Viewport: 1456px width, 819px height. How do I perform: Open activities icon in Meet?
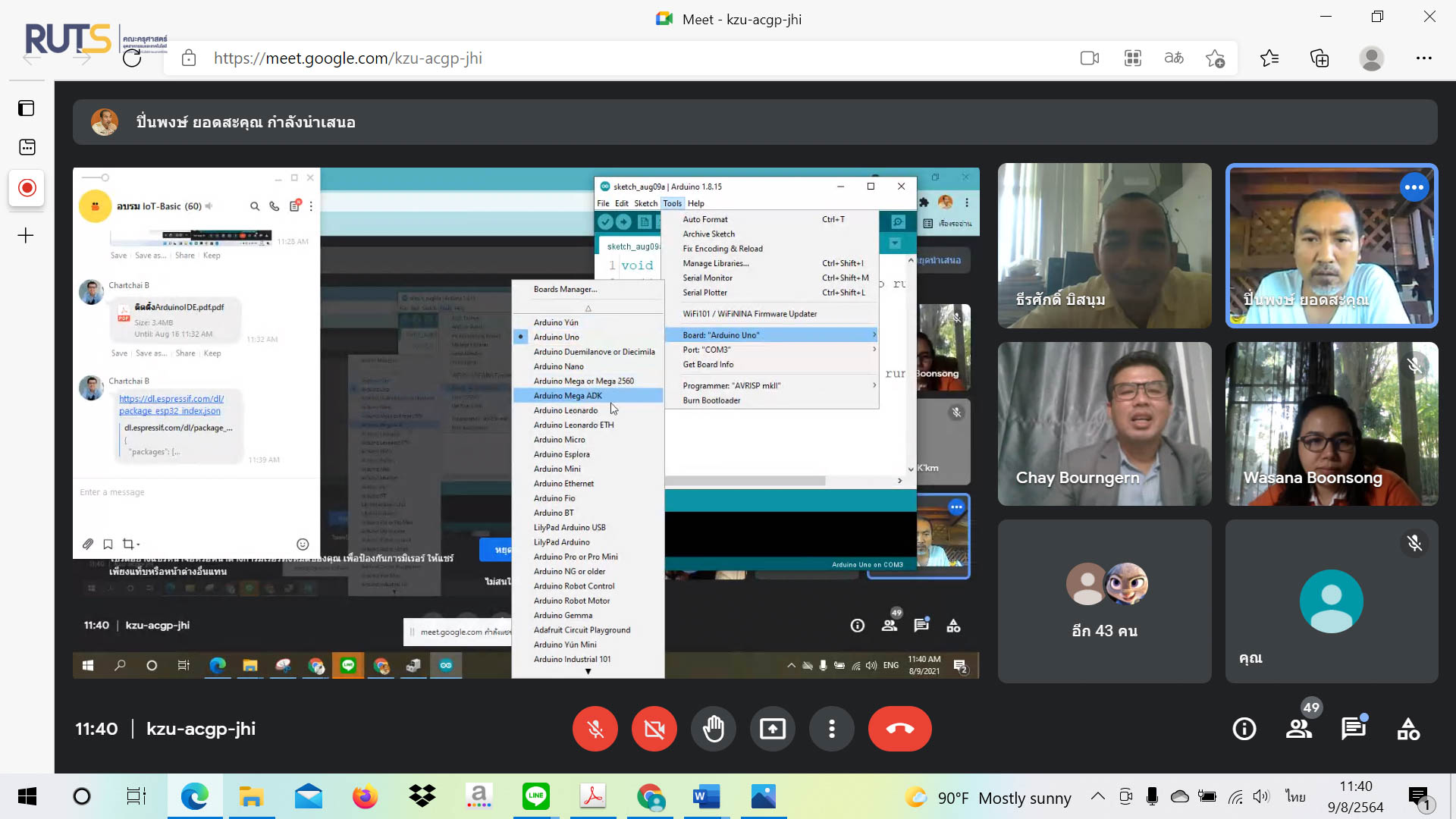coord(1408,729)
